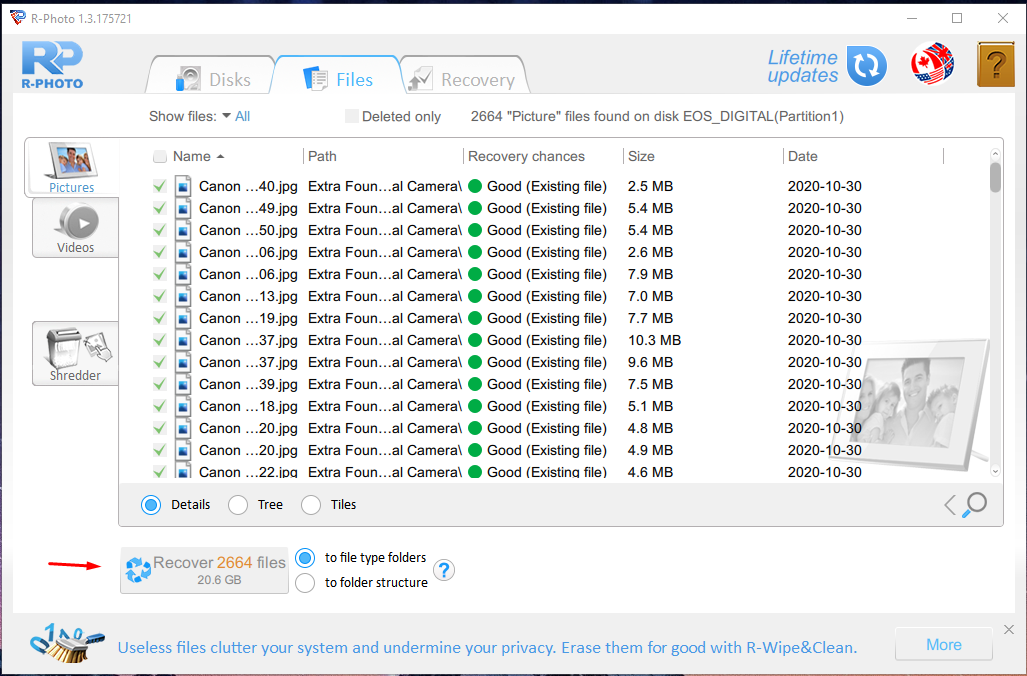
Task: Click scrollbar up arrow in file list
Action: click(x=995, y=155)
